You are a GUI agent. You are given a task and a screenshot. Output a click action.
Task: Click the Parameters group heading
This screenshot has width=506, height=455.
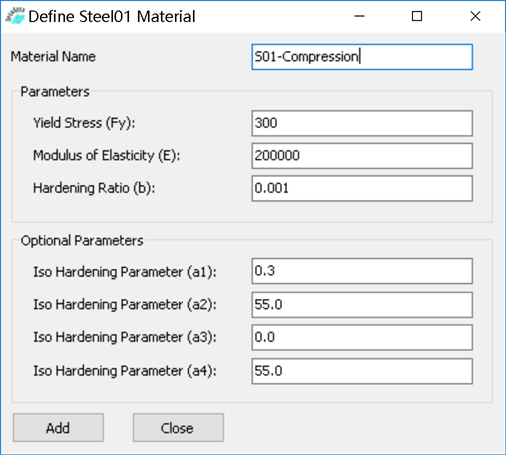[55, 92]
